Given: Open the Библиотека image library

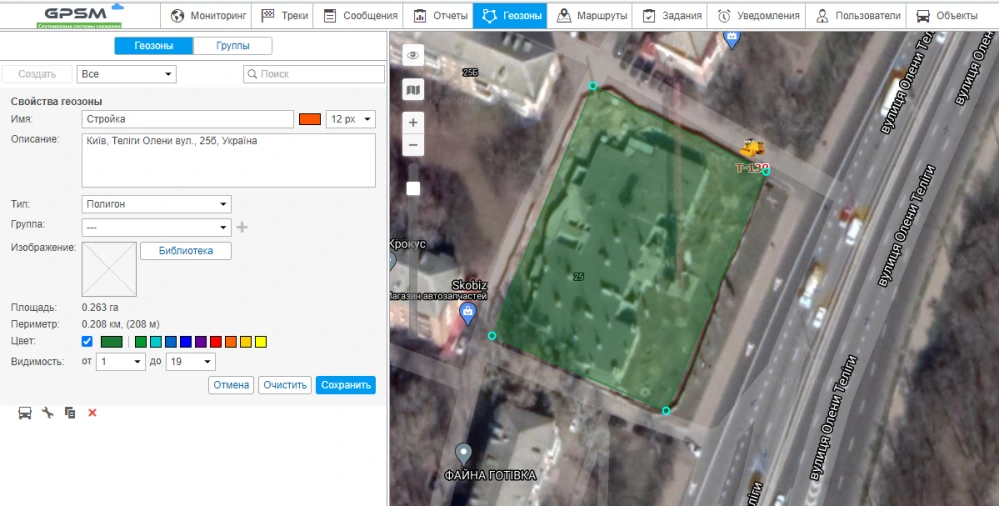Looking at the screenshot, I should pos(185,251).
